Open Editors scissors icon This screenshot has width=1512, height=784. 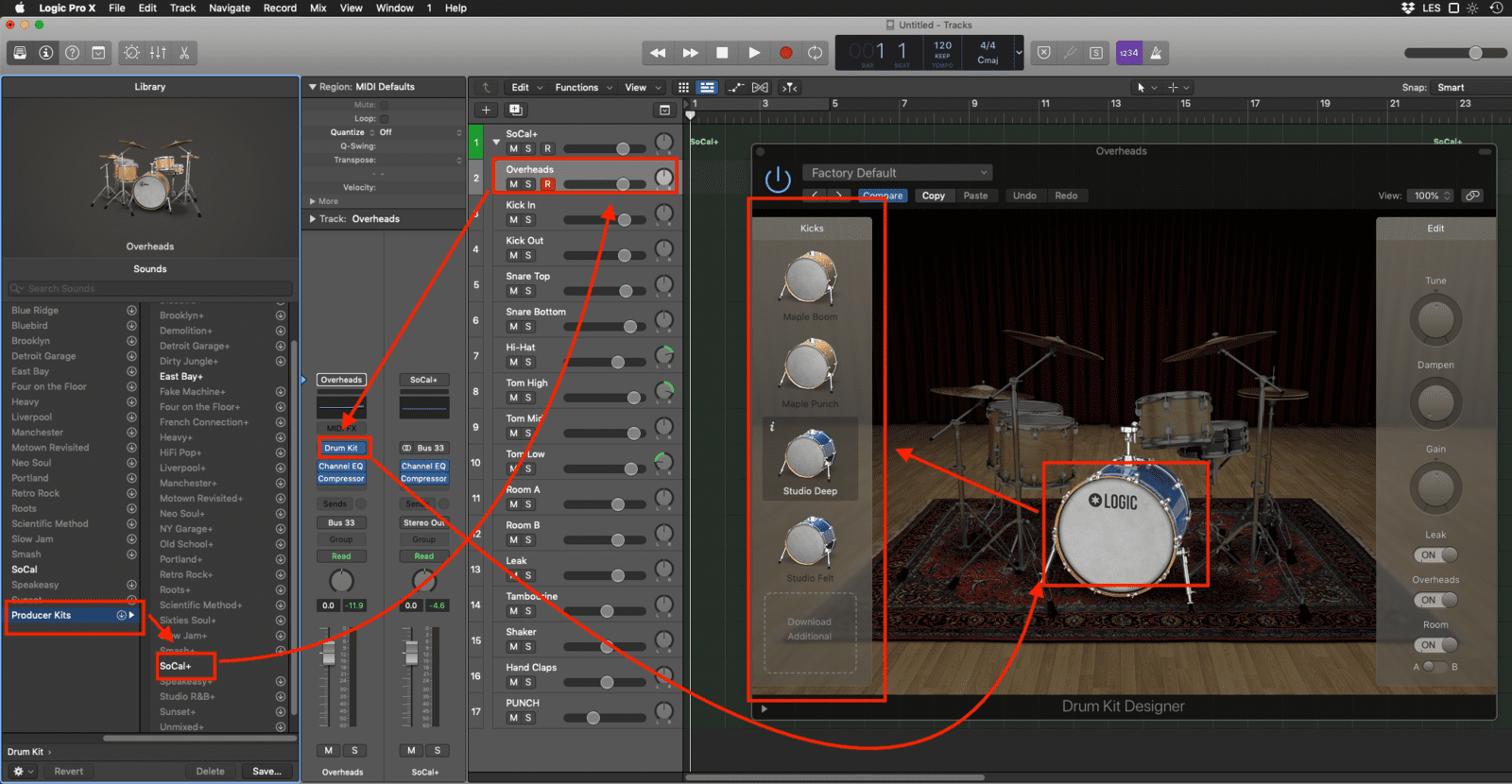(184, 53)
